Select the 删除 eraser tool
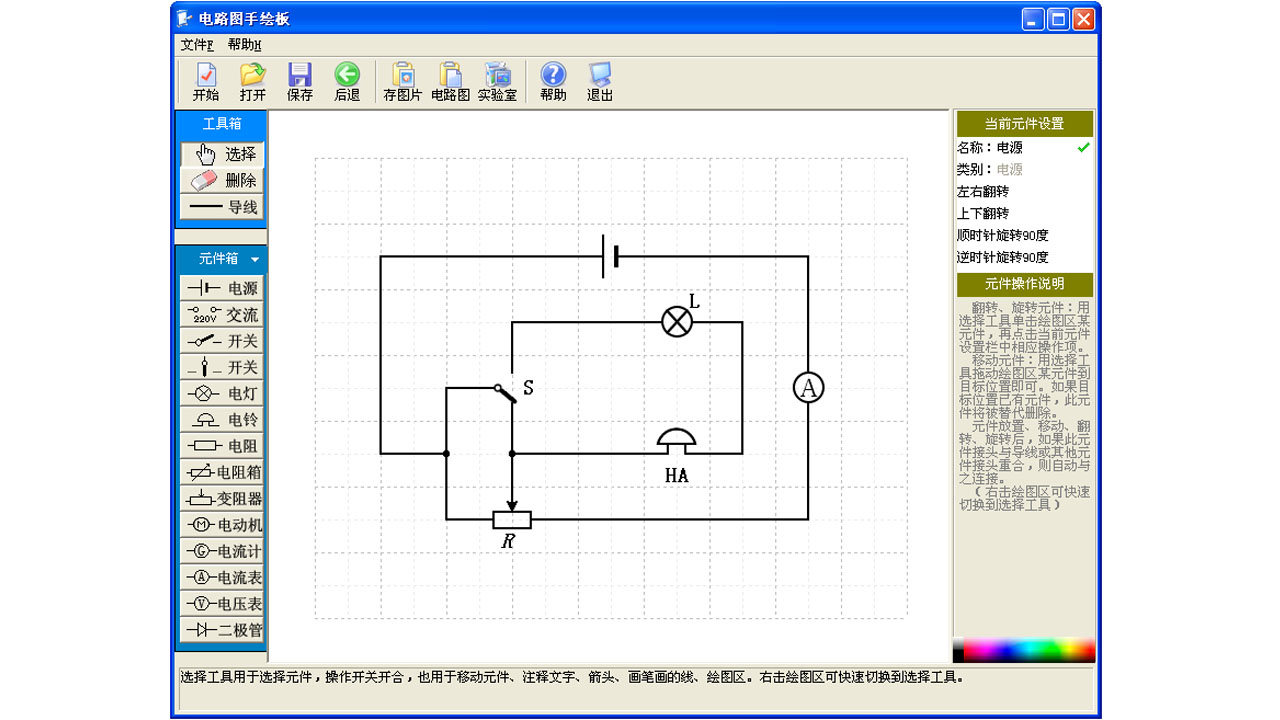The image size is (1280, 720). coord(222,181)
